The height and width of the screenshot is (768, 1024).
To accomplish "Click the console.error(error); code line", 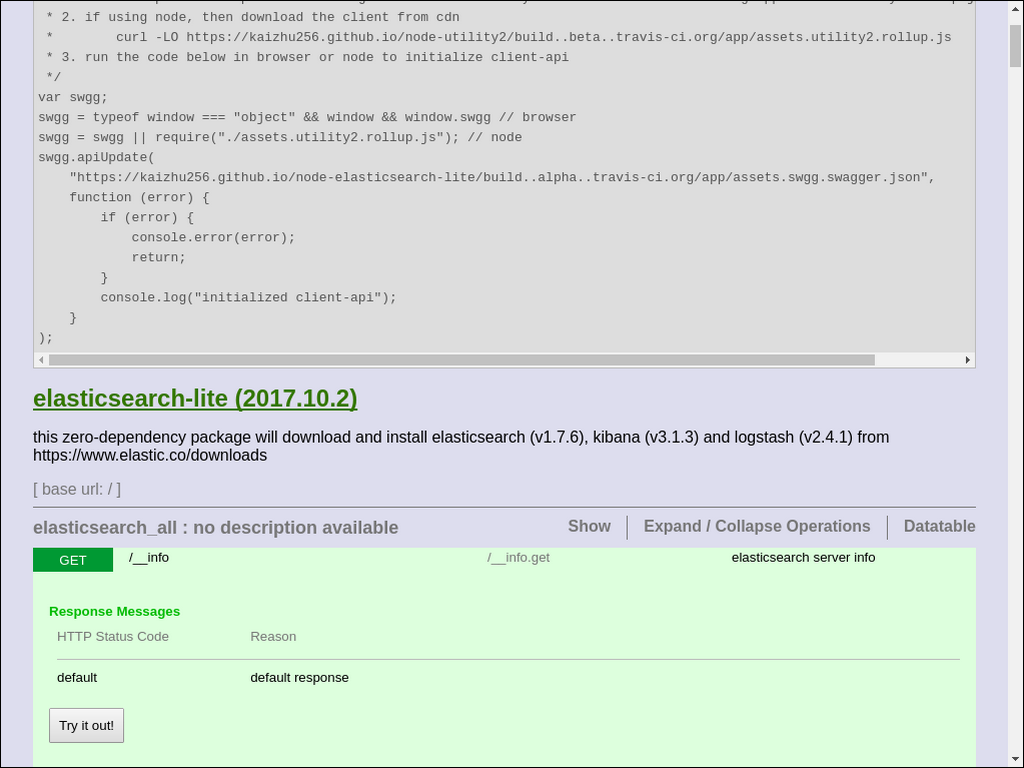I will point(214,238).
